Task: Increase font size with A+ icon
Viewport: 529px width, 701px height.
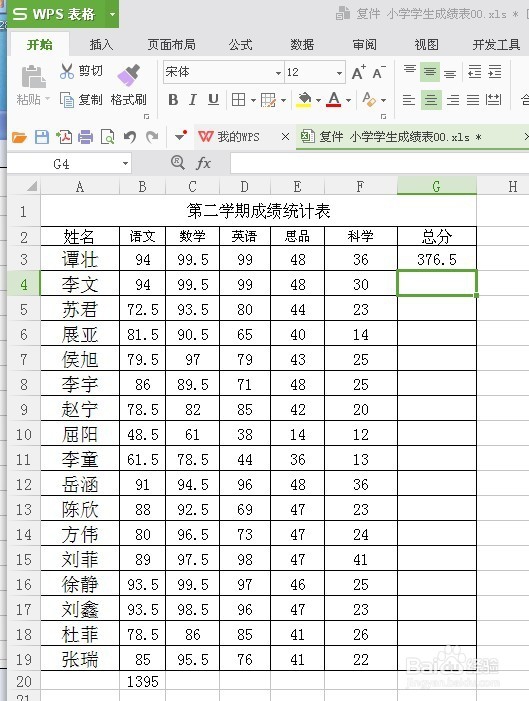Action: pos(358,72)
